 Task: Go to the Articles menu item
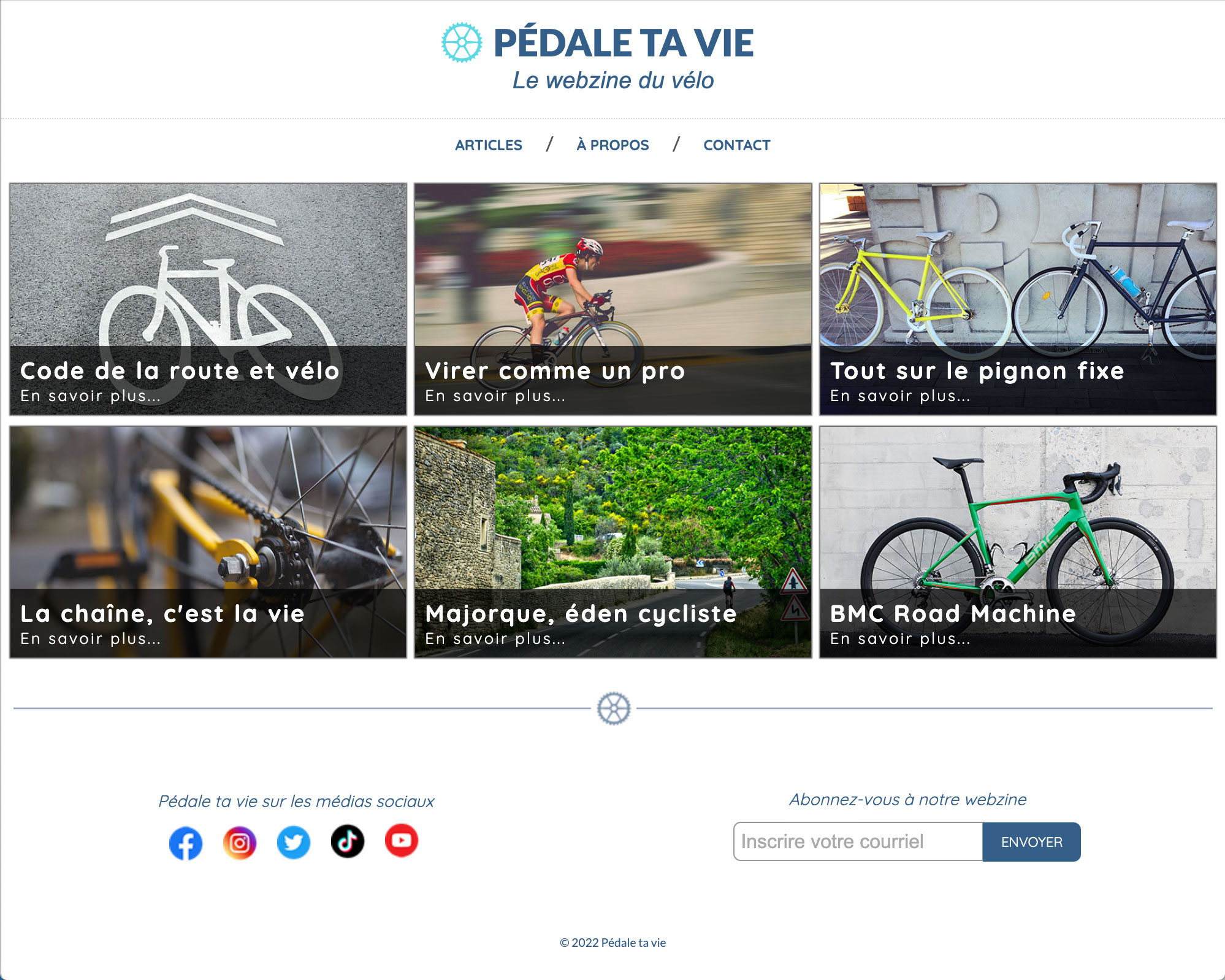click(x=489, y=145)
